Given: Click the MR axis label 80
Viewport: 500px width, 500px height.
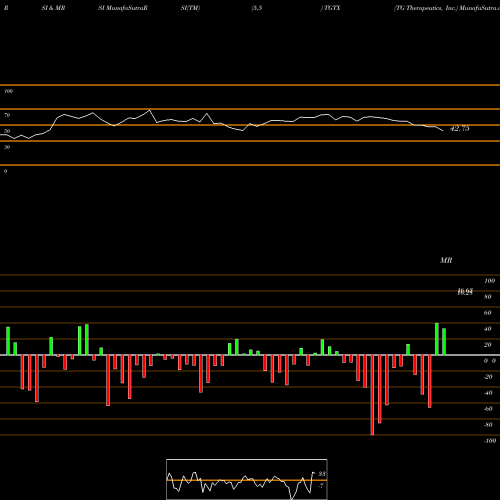Looking at the screenshot, I should pyautogui.click(x=488, y=297).
